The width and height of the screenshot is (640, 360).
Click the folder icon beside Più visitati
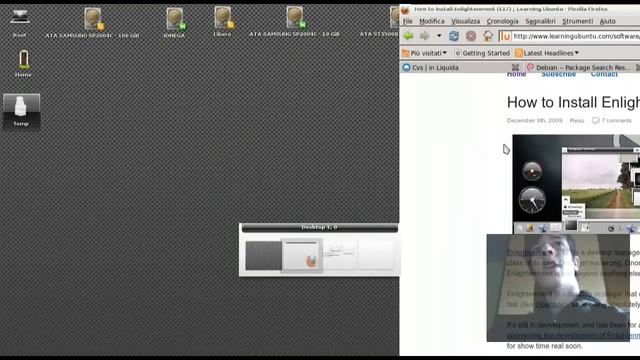coord(406,53)
